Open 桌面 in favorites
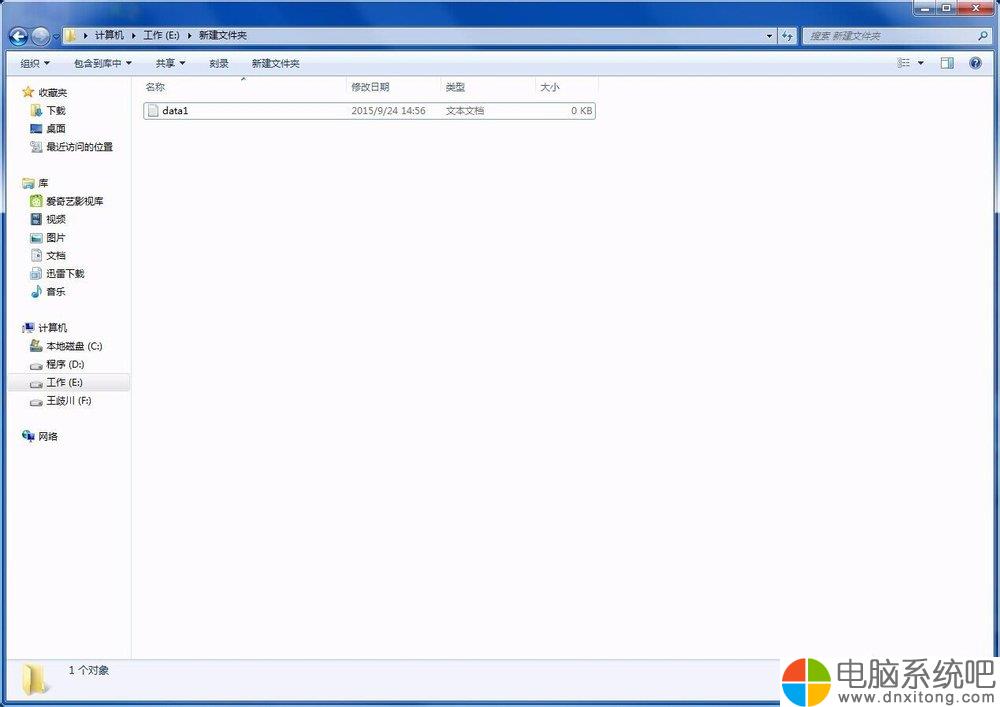The width and height of the screenshot is (1000, 707). (x=55, y=129)
